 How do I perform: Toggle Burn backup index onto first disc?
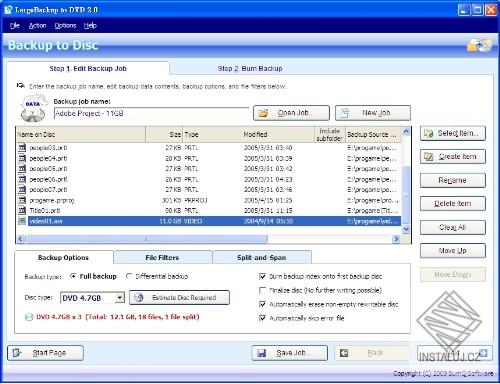[x=263, y=276]
